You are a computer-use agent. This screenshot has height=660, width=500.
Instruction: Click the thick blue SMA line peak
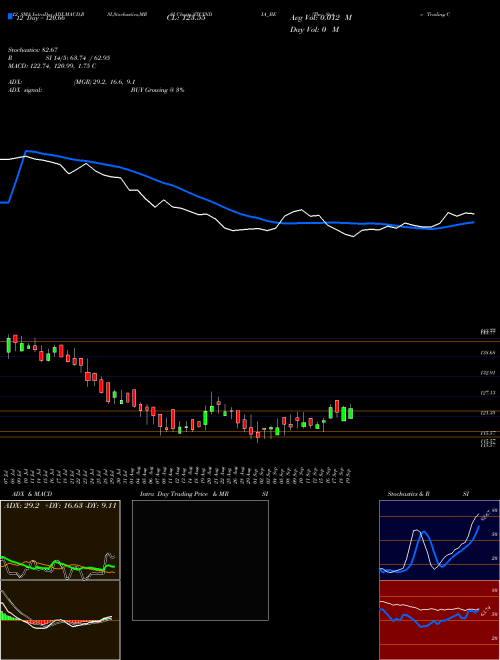coord(27,151)
